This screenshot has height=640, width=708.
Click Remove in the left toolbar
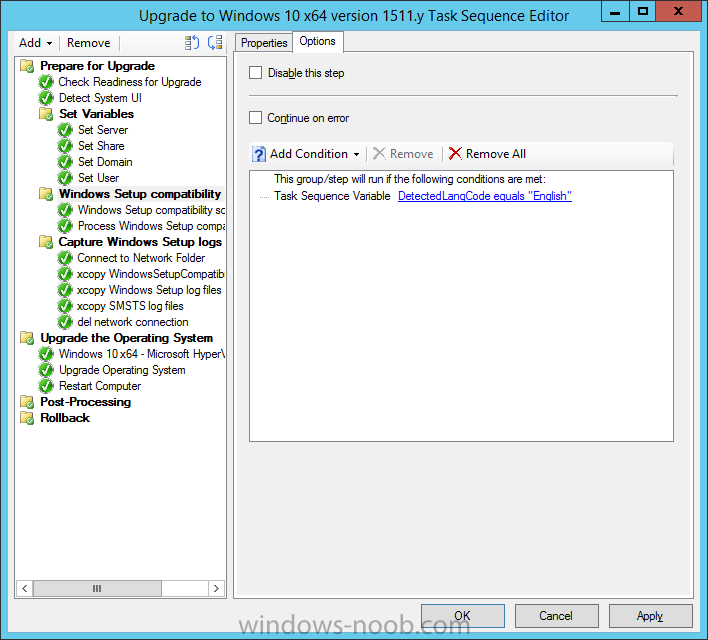[88, 43]
